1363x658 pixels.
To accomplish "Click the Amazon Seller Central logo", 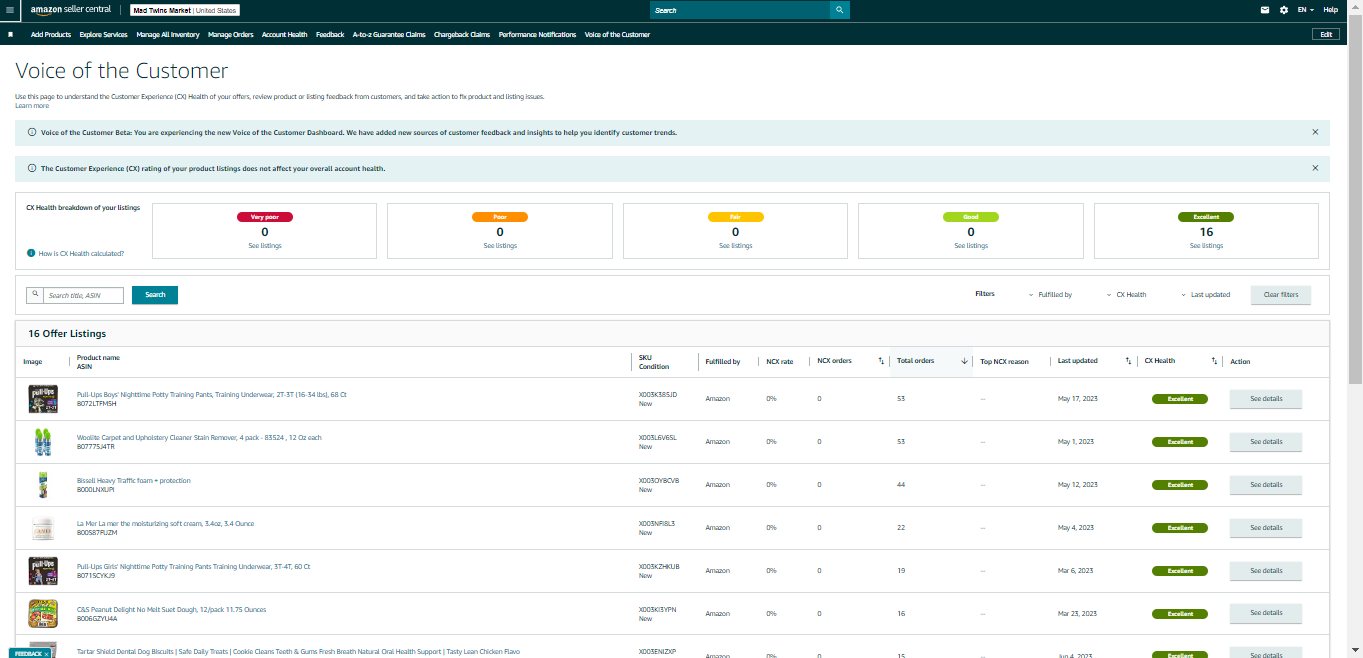I will tap(71, 10).
